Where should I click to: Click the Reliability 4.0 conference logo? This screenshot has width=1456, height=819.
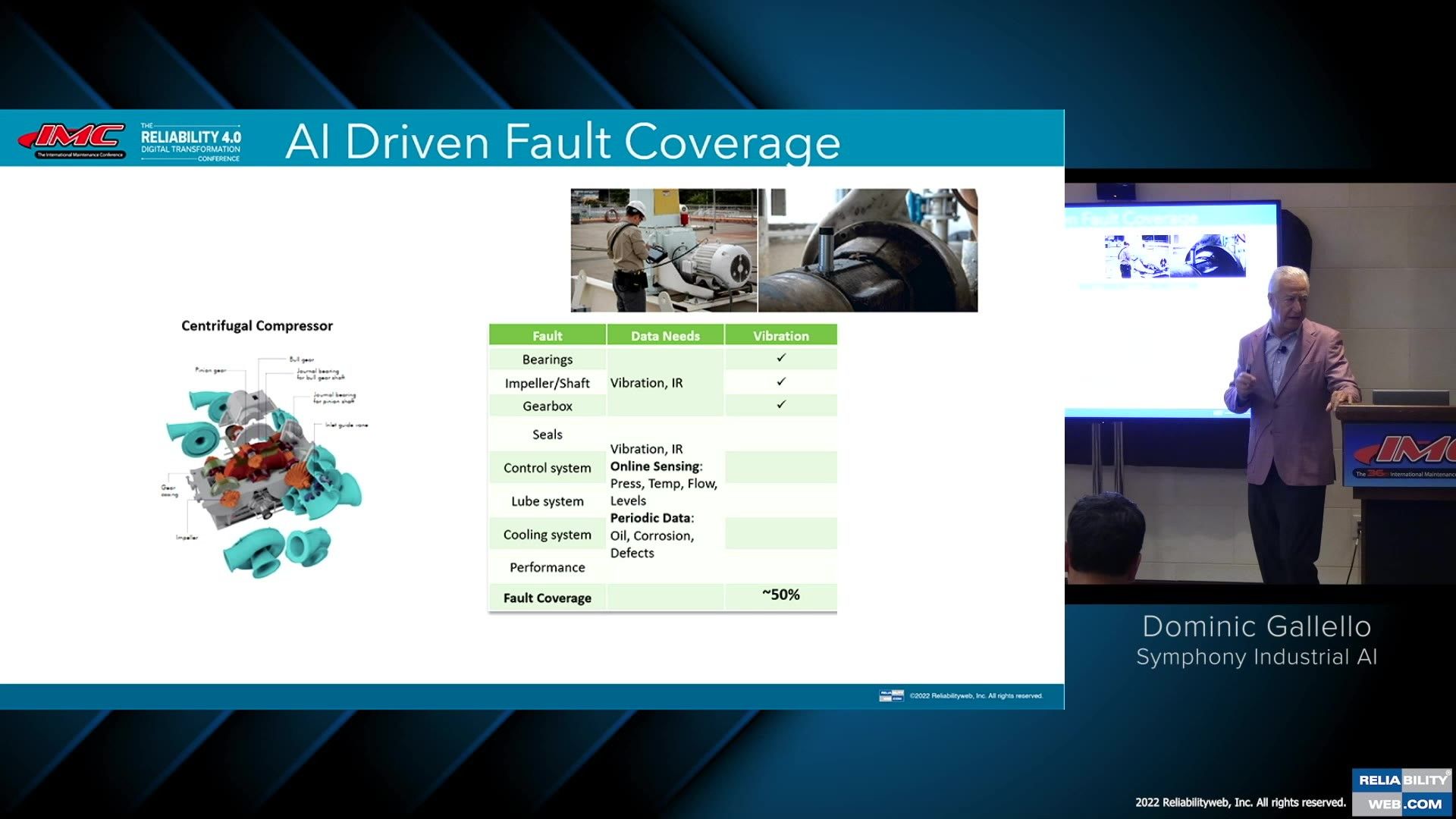(190, 142)
